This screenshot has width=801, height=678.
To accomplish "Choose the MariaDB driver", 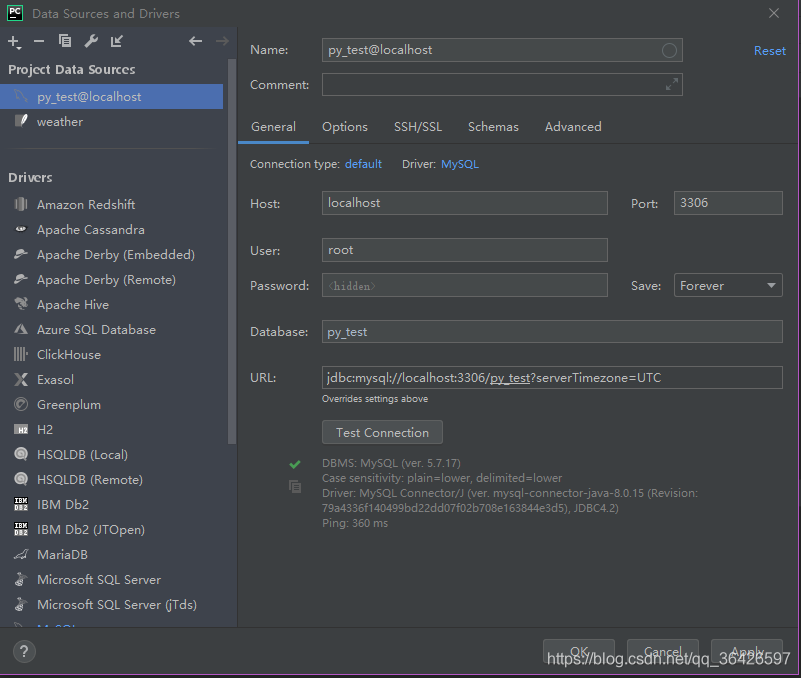I will 111,554.
